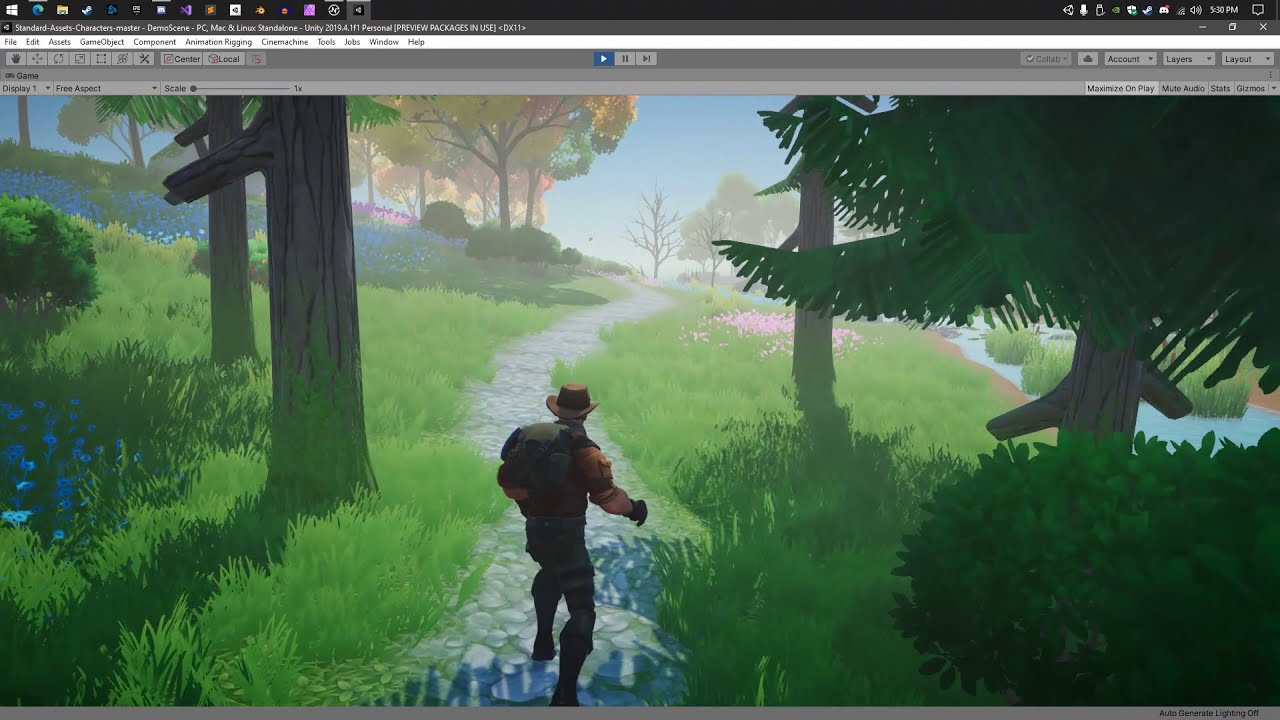Toggle Mute Audio
Viewport: 1280px width, 720px height.
point(1183,89)
